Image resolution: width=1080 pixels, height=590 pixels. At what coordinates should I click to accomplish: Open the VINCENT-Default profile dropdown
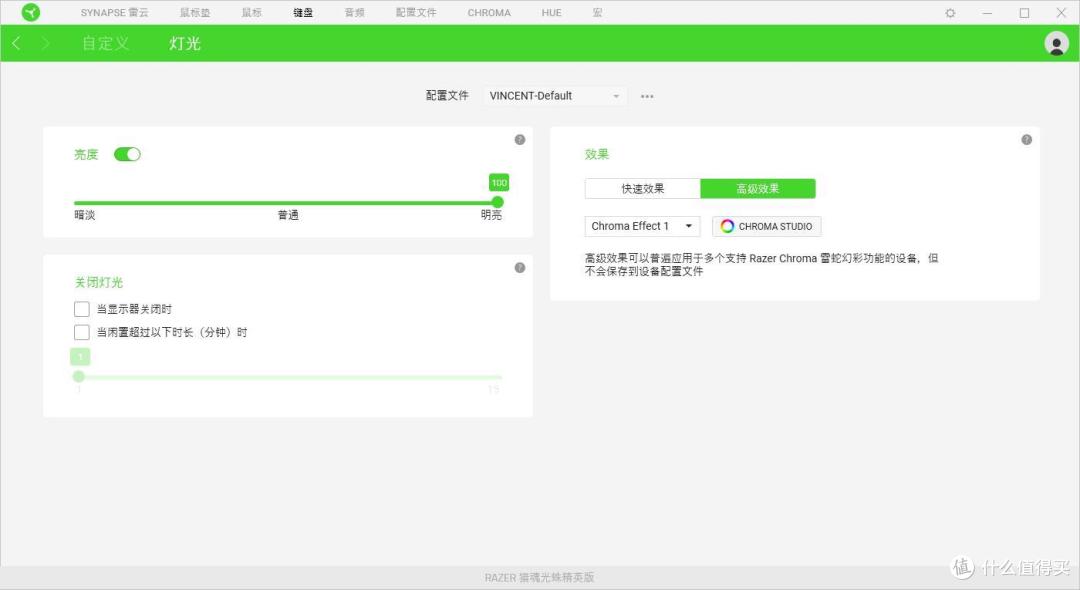pos(555,96)
